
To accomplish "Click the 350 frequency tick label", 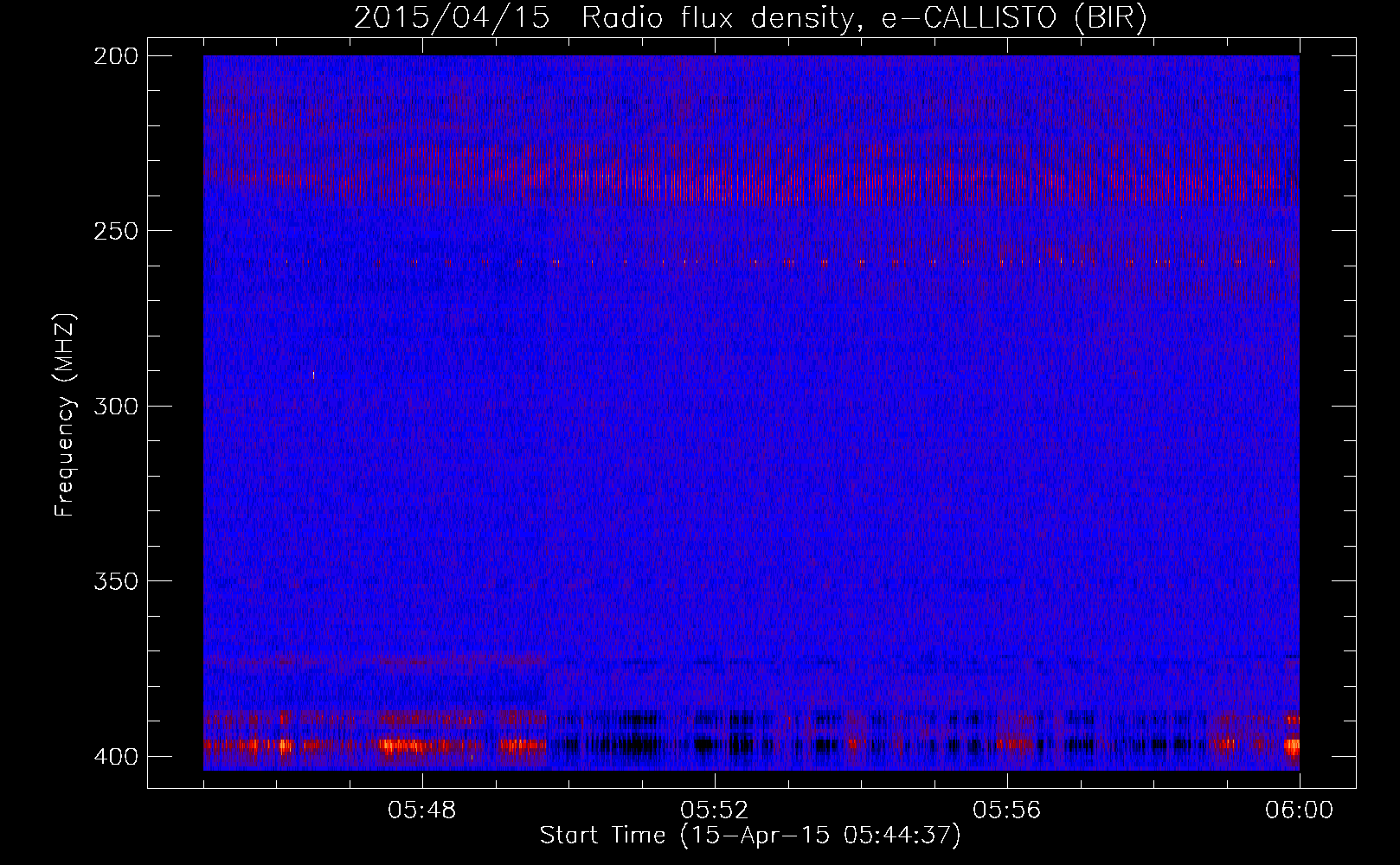I will pos(115,581).
